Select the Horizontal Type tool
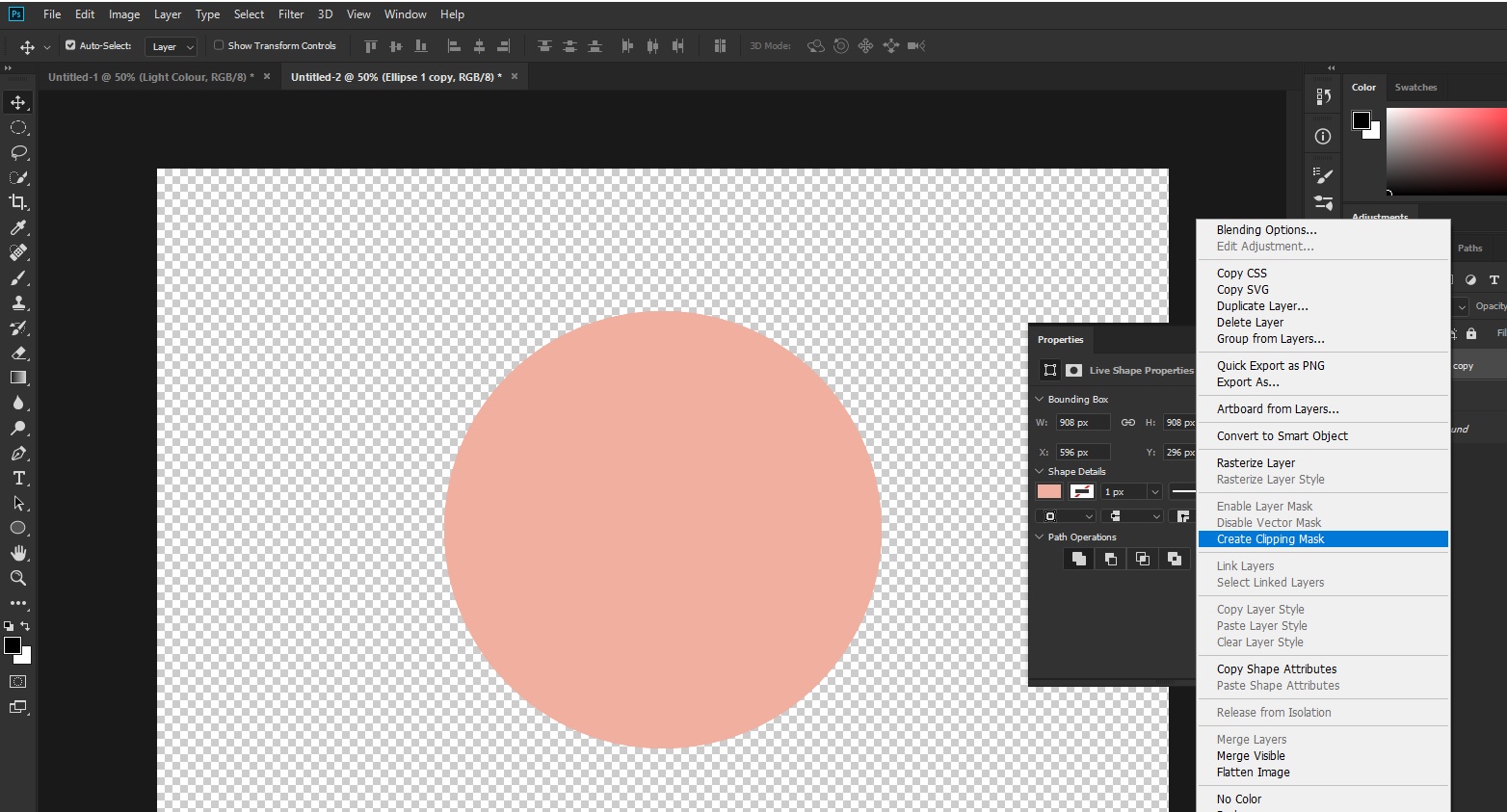The image size is (1507, 812). (x=18, y=478)
